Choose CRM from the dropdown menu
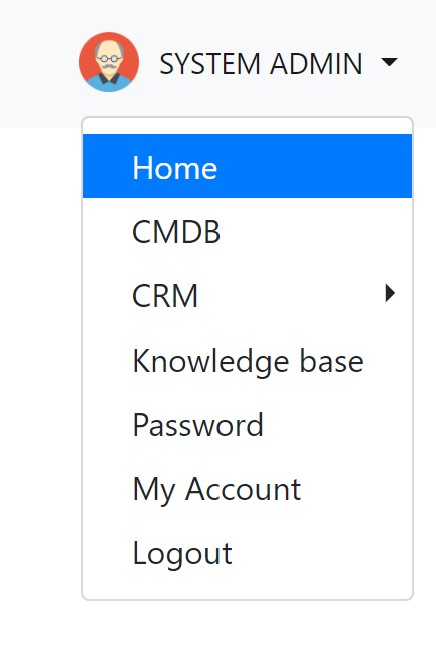Screen dimensions: 436x658 click(x=248, y=295)
